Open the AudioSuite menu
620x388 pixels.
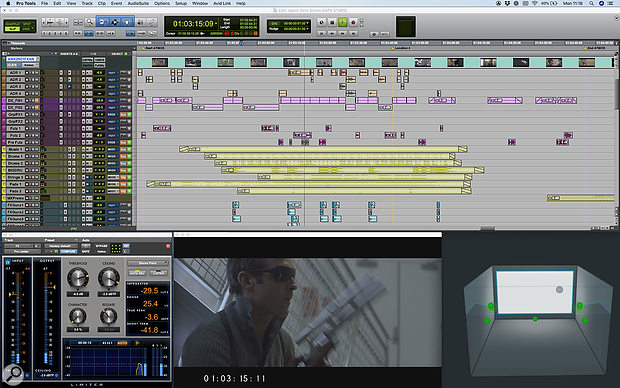[138, 3]
